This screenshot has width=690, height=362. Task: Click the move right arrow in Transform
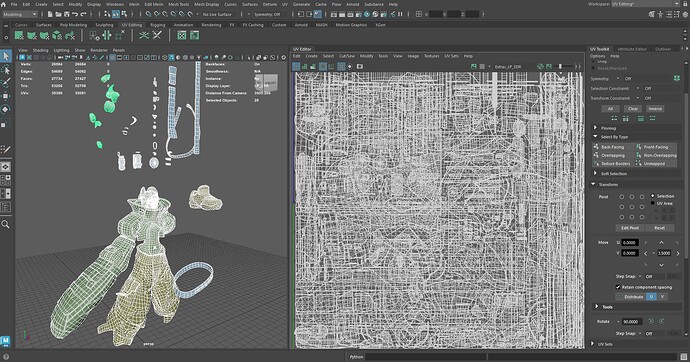point(678,253)
